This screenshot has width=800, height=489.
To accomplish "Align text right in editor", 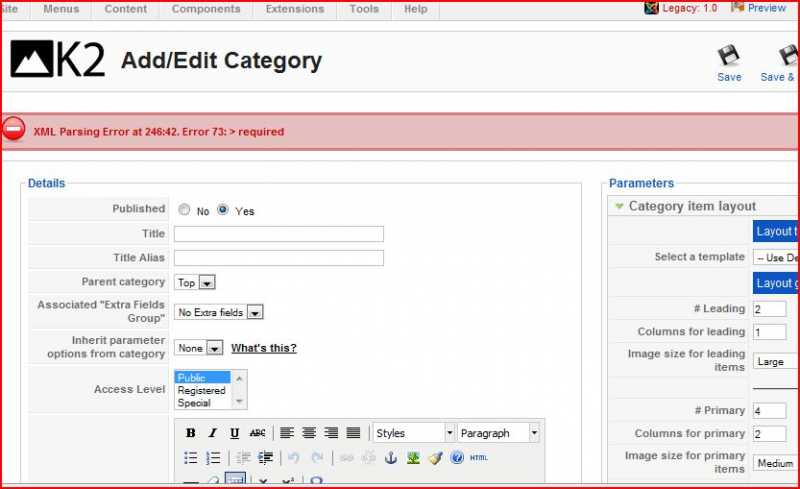I will pyautogui.click(x=331, y=433).
